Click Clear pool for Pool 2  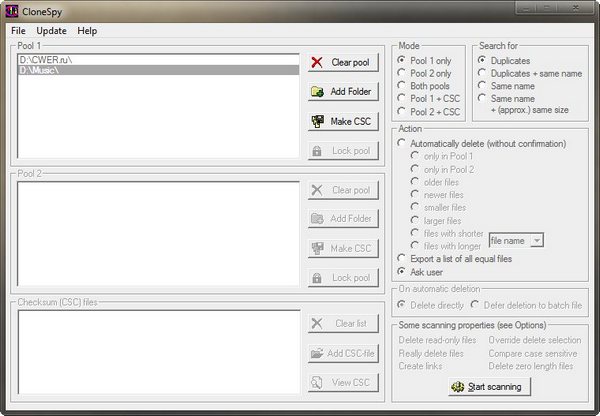(x=343, y=190)
